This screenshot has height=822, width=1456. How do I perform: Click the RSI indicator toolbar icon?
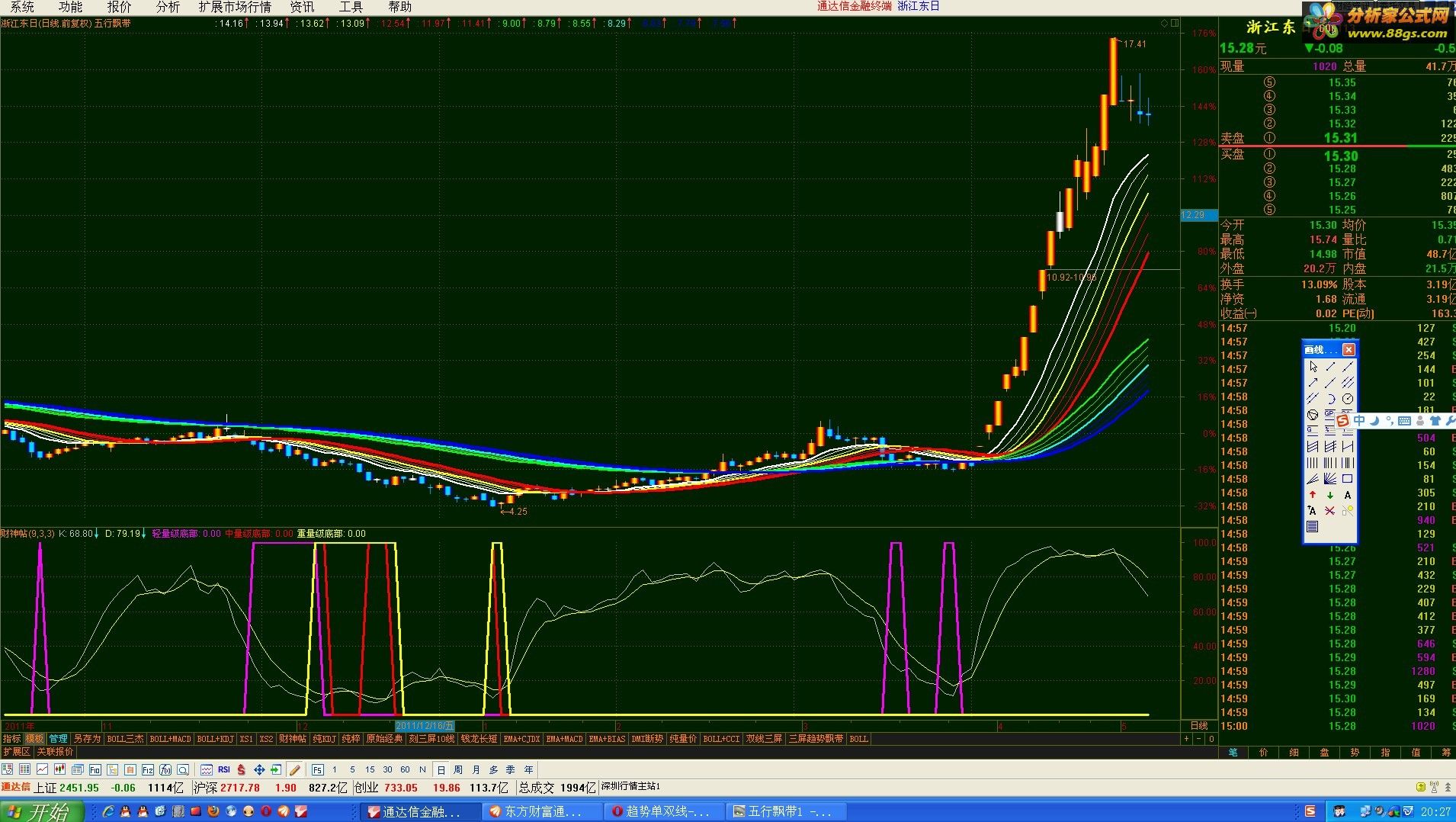(224, 769)
